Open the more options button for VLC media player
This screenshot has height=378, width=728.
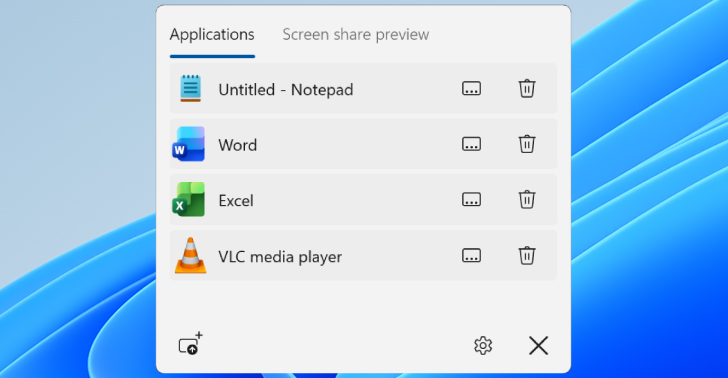(471, 255)
